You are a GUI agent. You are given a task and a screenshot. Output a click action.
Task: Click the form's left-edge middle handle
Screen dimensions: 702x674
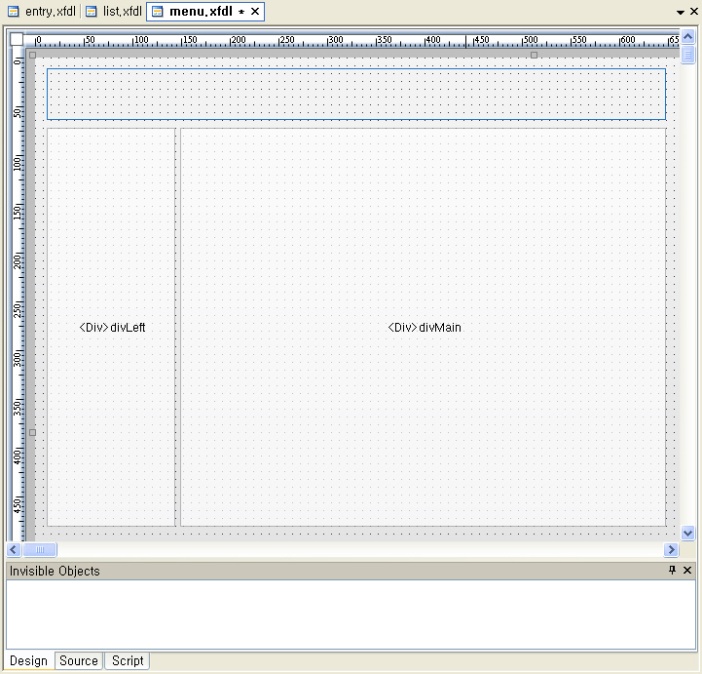click(32, 432)
